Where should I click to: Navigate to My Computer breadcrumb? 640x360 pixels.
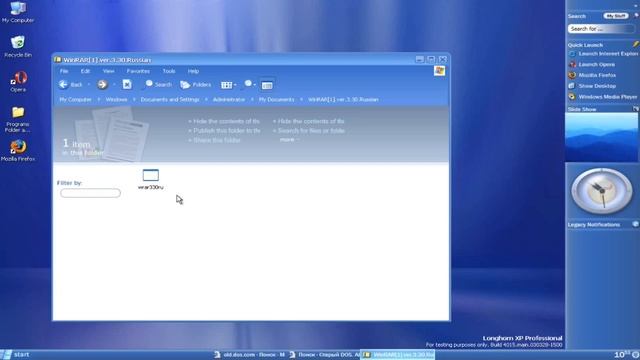(x=76, y=100)
